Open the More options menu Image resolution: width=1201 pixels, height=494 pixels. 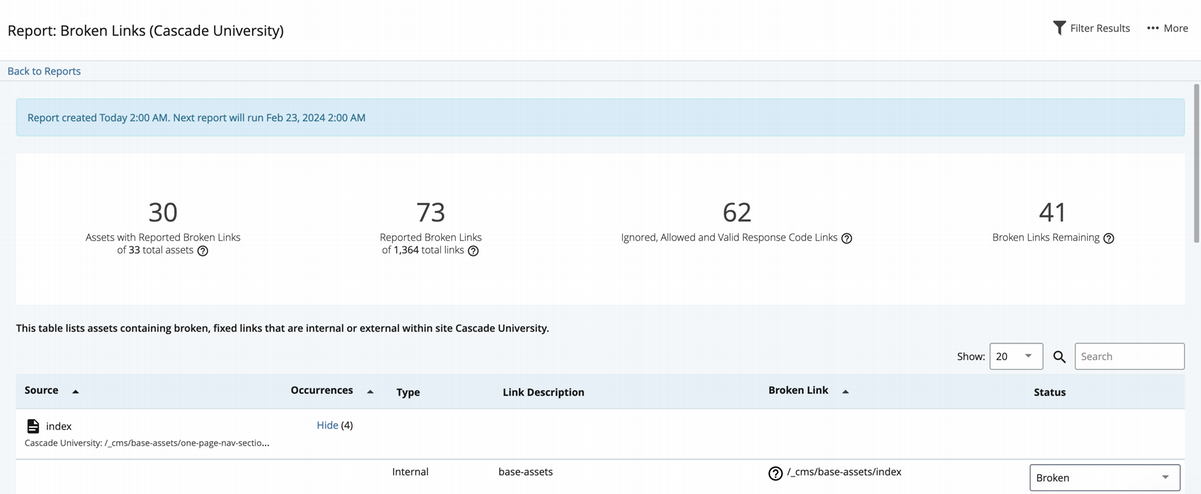(1167, 28)
